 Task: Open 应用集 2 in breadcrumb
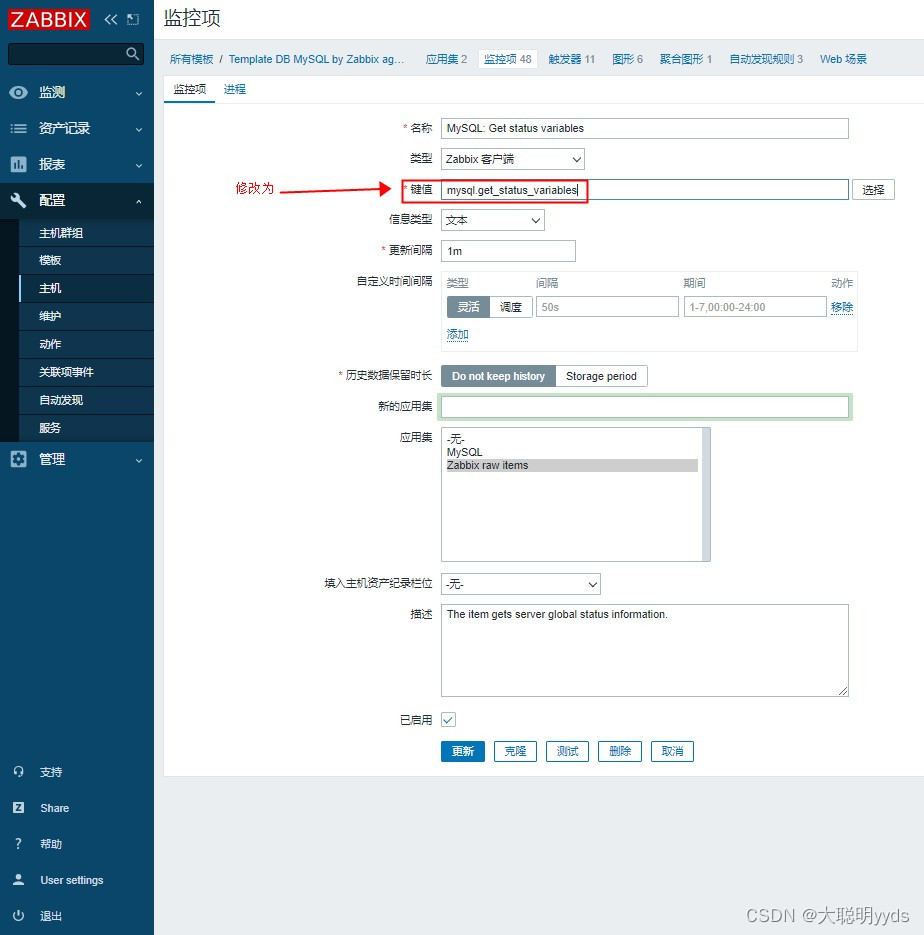(x=446, y=59)
